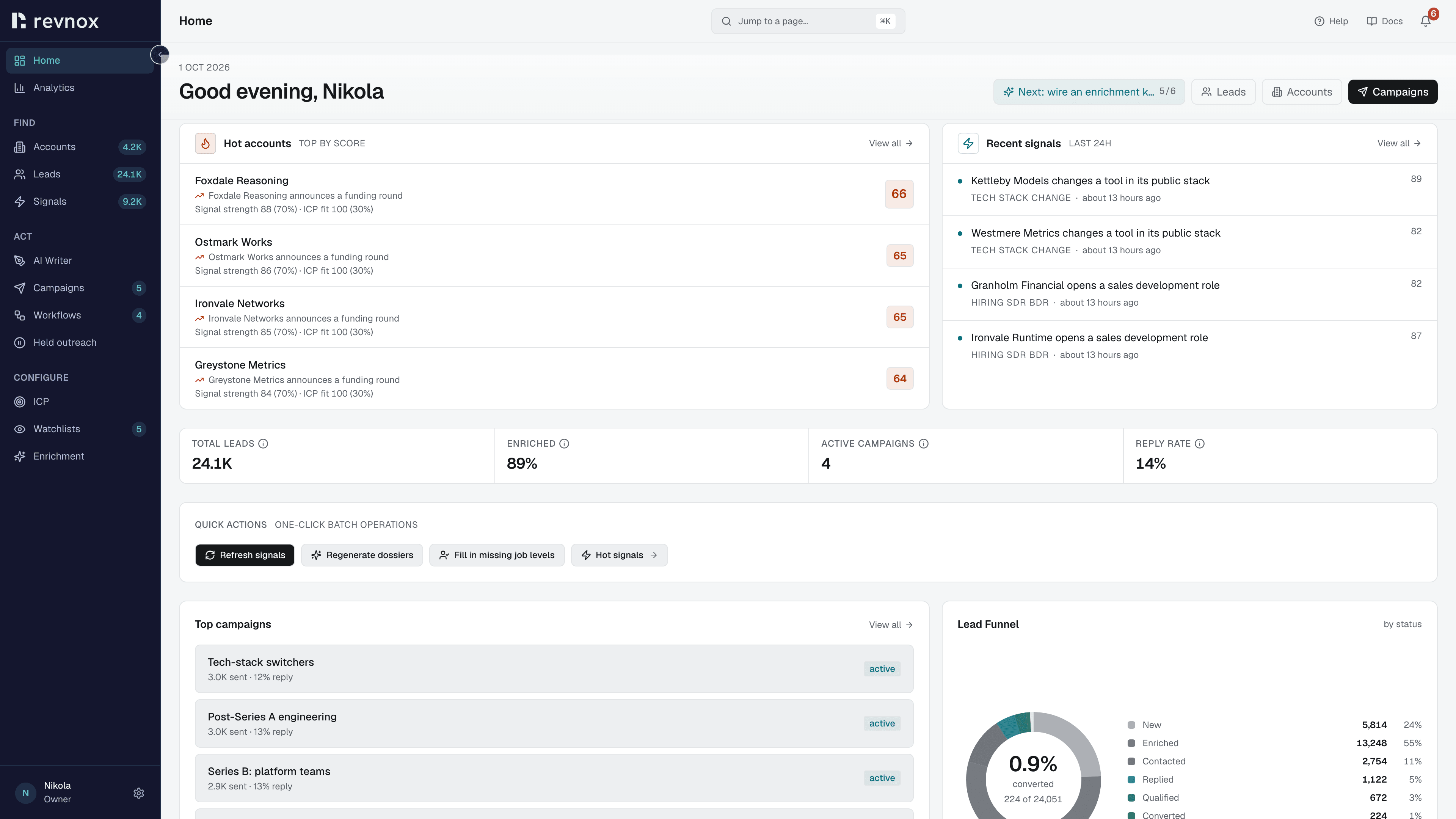Click the Enriched info icon
The image size is (1456, 819).
(x=564, y=444)
